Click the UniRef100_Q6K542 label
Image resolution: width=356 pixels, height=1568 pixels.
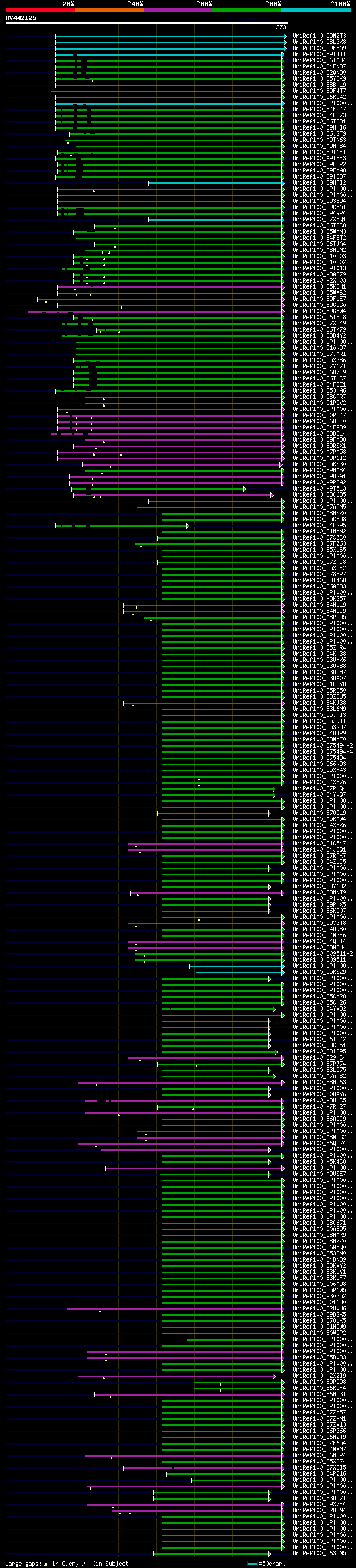click(319, 97)
